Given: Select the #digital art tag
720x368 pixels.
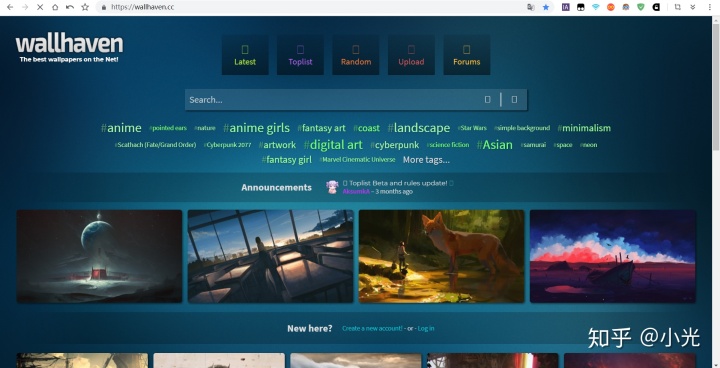Looking at the screenshot, I should (333, 145).
